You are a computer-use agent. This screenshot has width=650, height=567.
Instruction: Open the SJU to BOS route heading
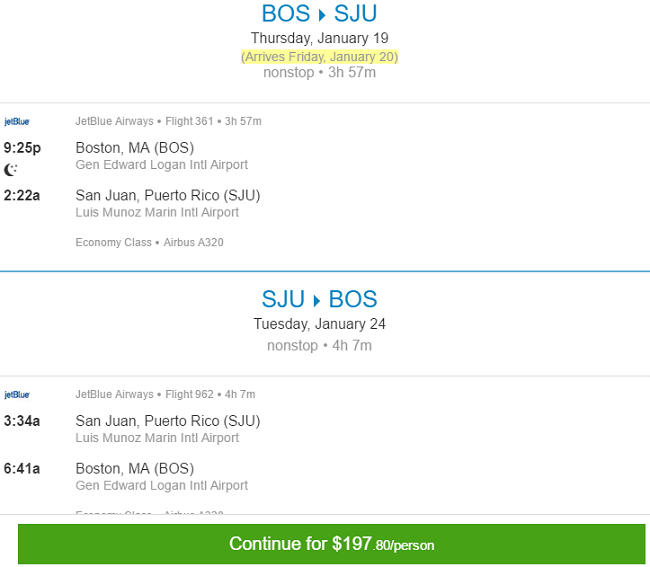319,299
